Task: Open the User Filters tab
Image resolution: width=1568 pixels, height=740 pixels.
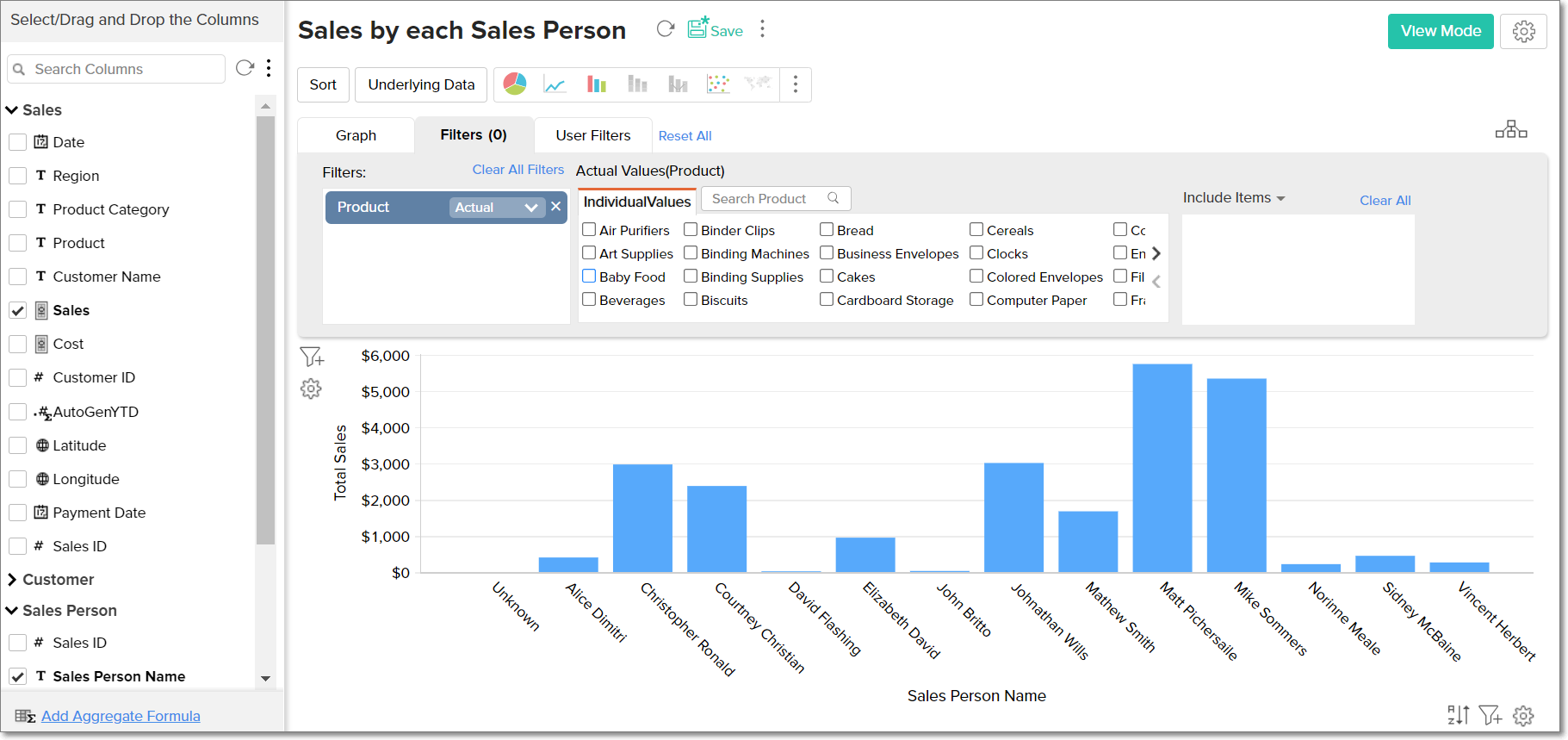Action: (592, 135)
